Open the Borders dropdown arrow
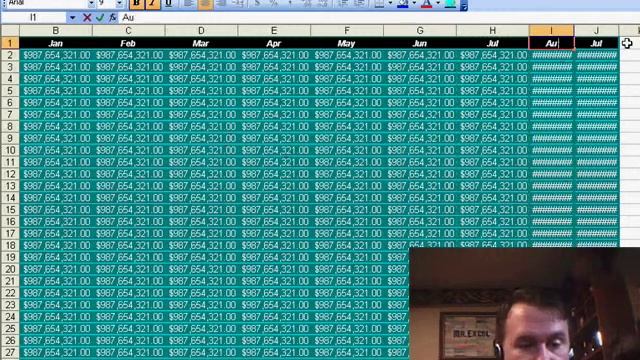The width and height of the screenshot is (640, 360). click(390, 3)
